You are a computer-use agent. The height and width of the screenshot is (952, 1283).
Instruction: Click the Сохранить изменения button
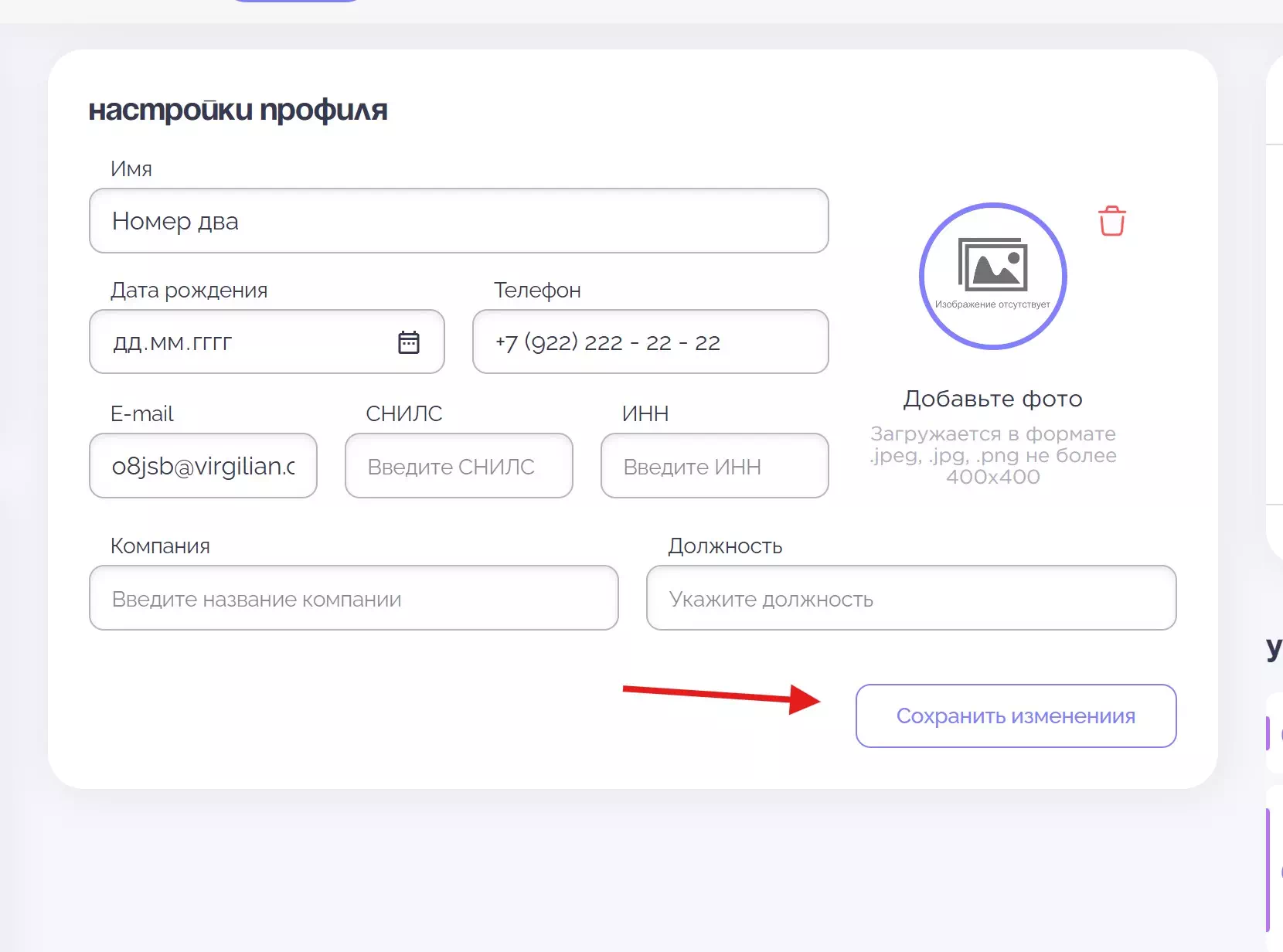1016,716
